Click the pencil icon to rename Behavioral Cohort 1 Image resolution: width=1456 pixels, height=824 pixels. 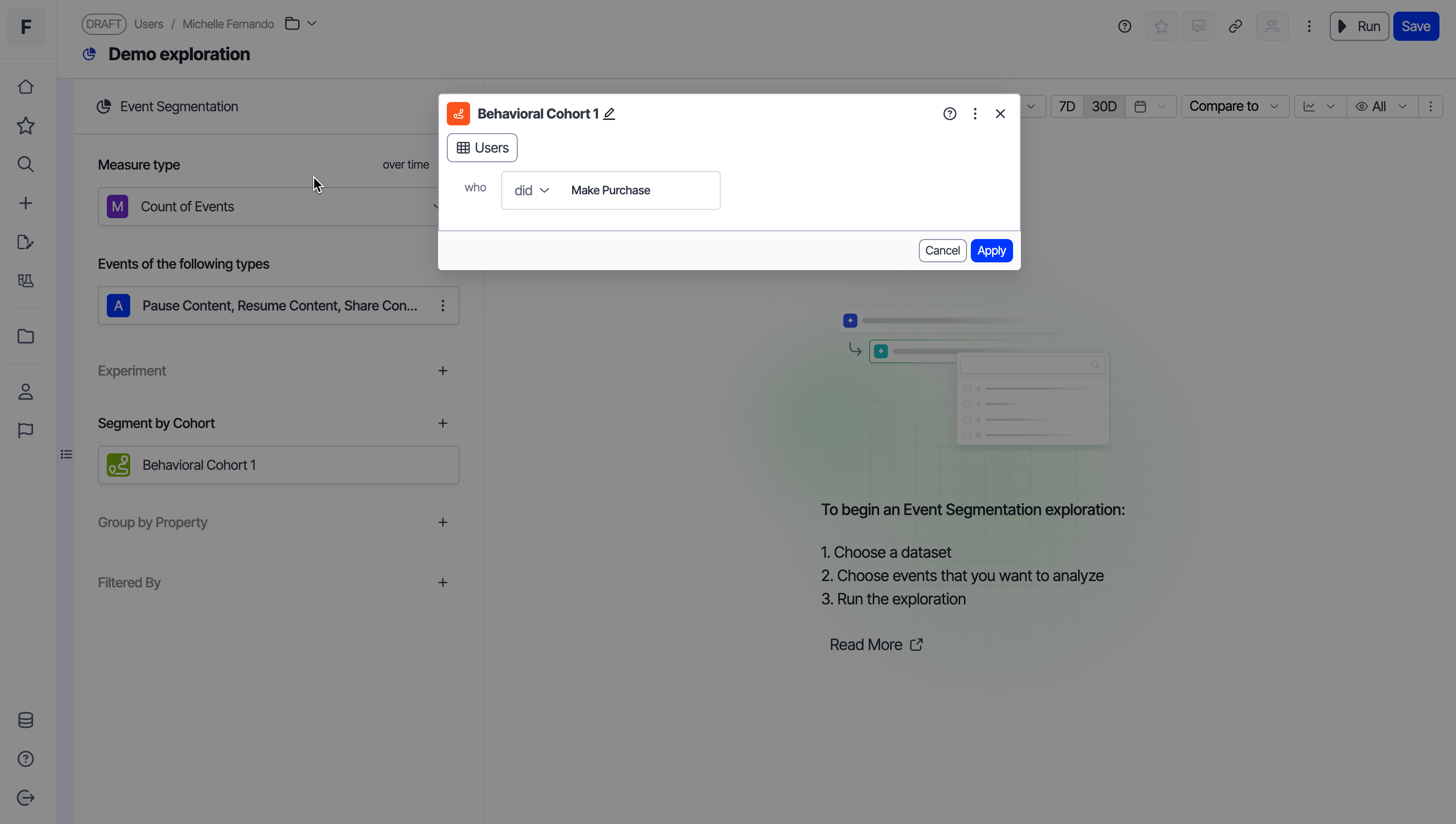click(x=609, y=114)
